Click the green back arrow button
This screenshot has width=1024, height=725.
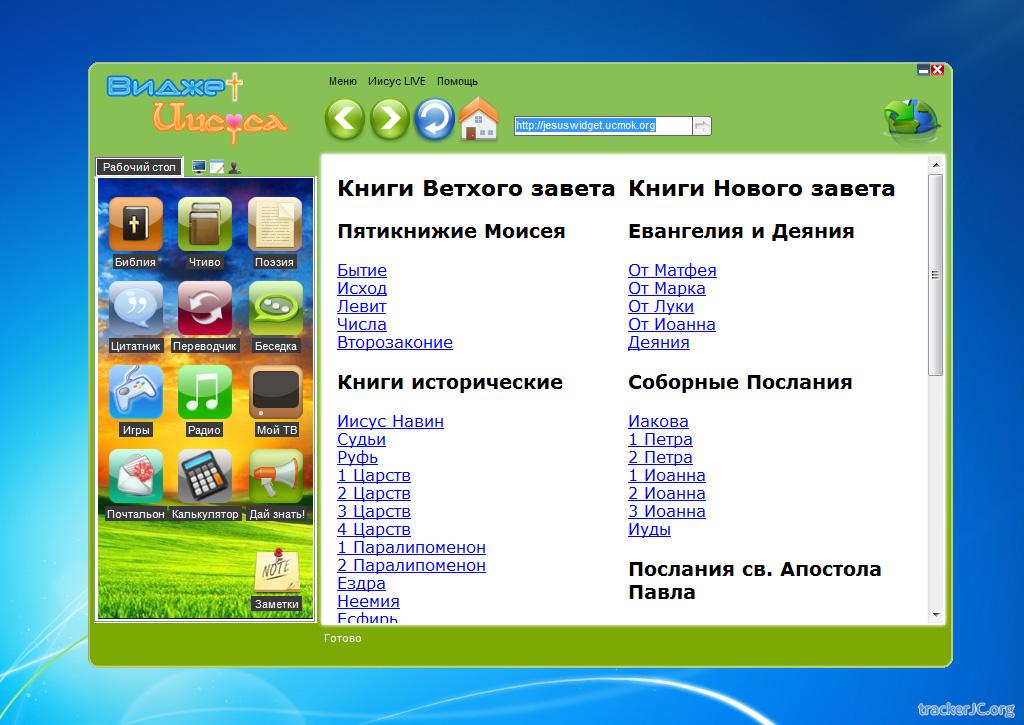point(345,119)
